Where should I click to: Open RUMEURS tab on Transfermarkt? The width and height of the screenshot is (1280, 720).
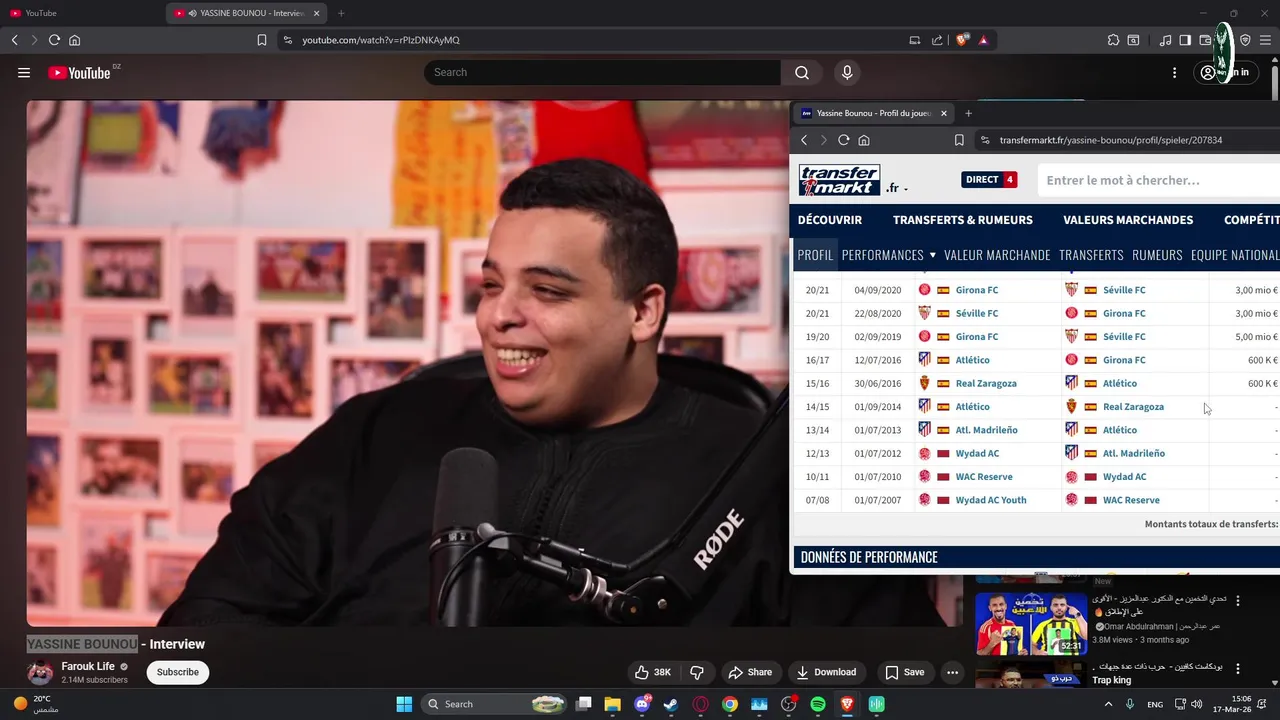[1157, 255]
